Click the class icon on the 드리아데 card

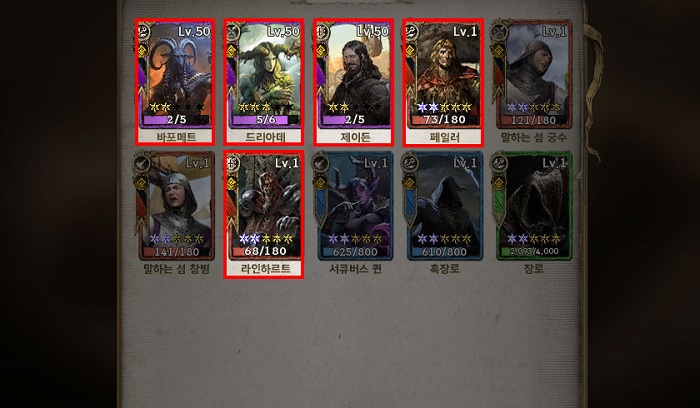(x=232, y=31)
